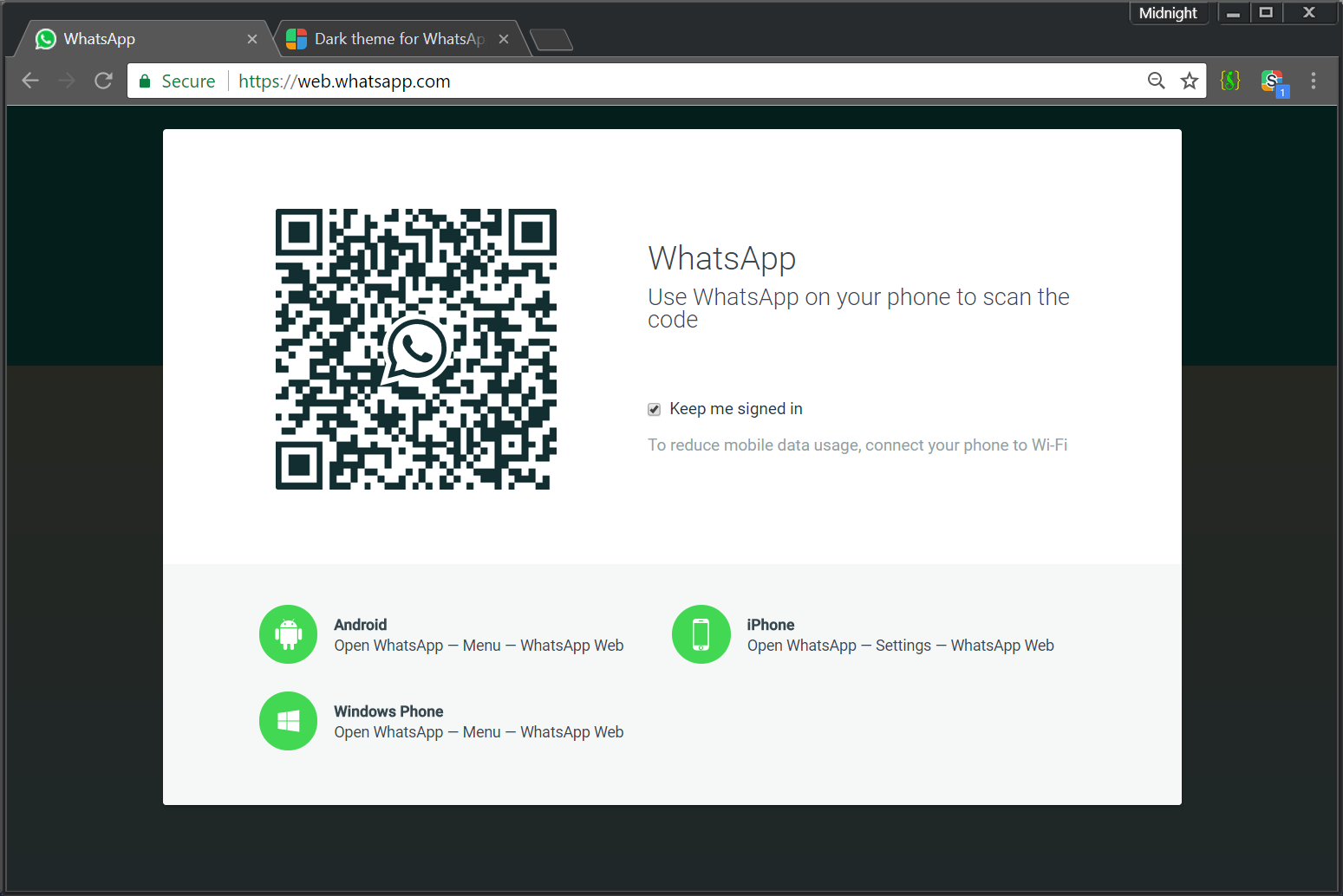
Task: Open the zoom magnifier in address bar
Action: 1157,81
